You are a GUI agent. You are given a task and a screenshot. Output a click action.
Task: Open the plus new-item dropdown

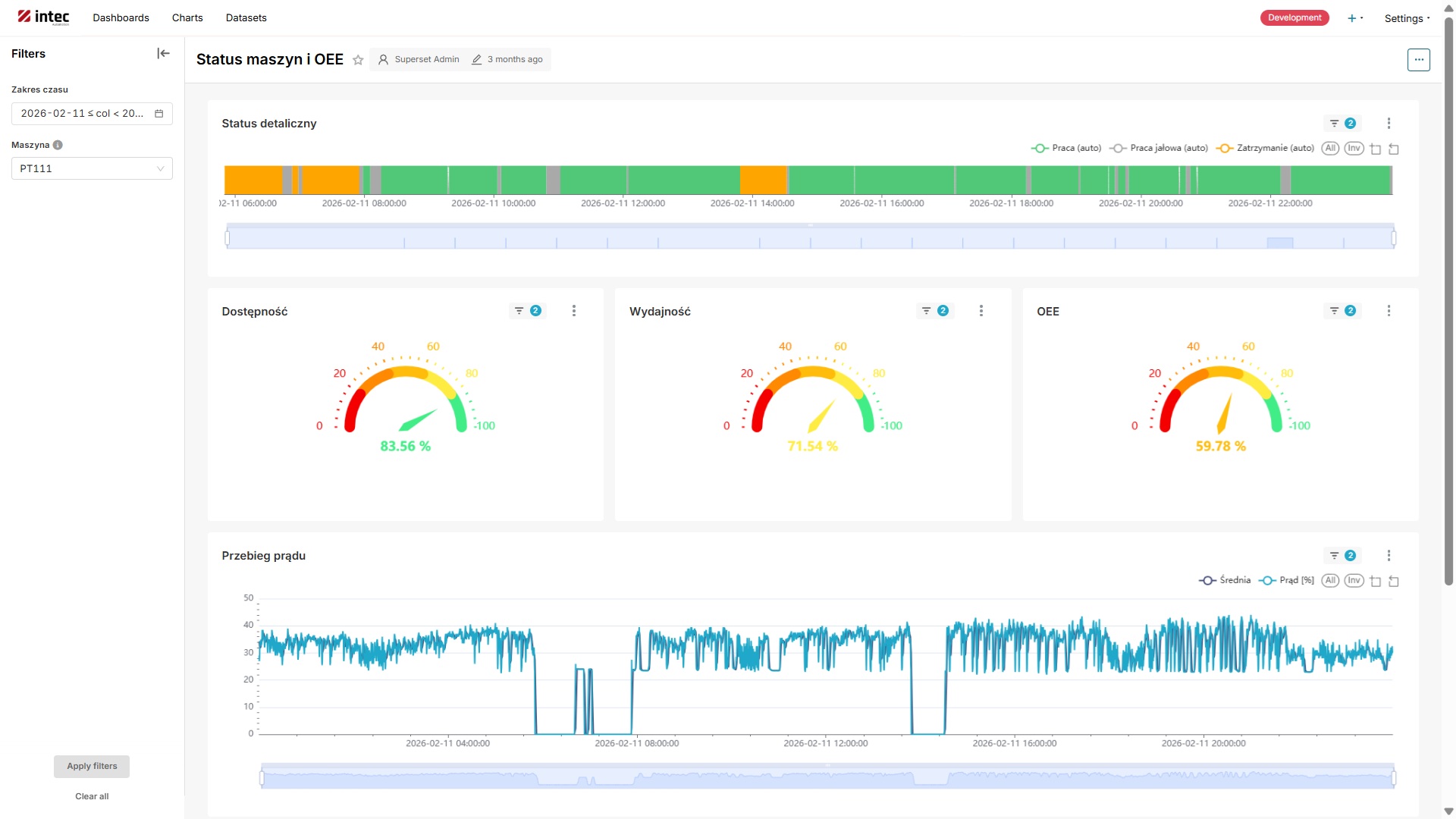click(x=1355, y=18)
